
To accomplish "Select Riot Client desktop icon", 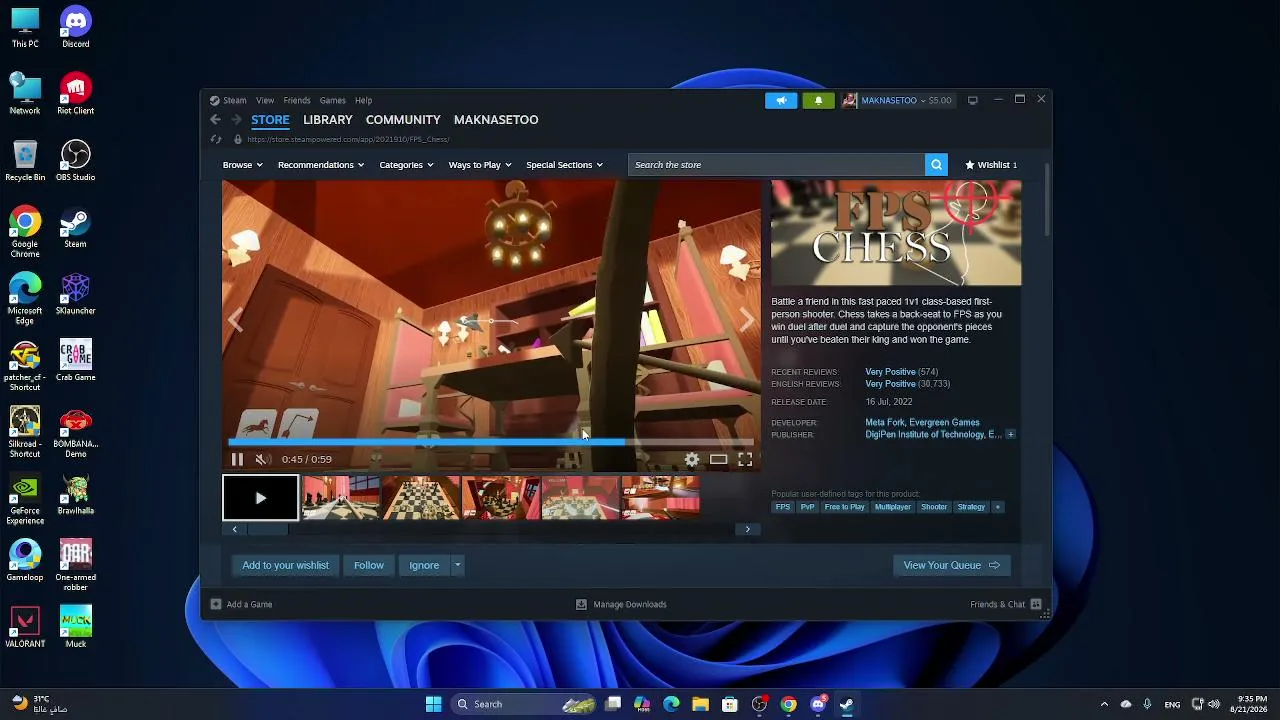I will (x=75, y=94).
